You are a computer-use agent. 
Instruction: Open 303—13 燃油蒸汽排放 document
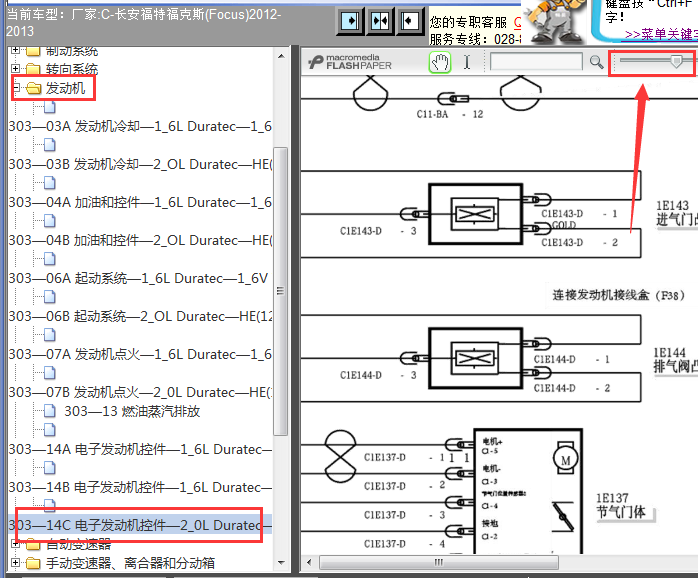tap(132, 411)
